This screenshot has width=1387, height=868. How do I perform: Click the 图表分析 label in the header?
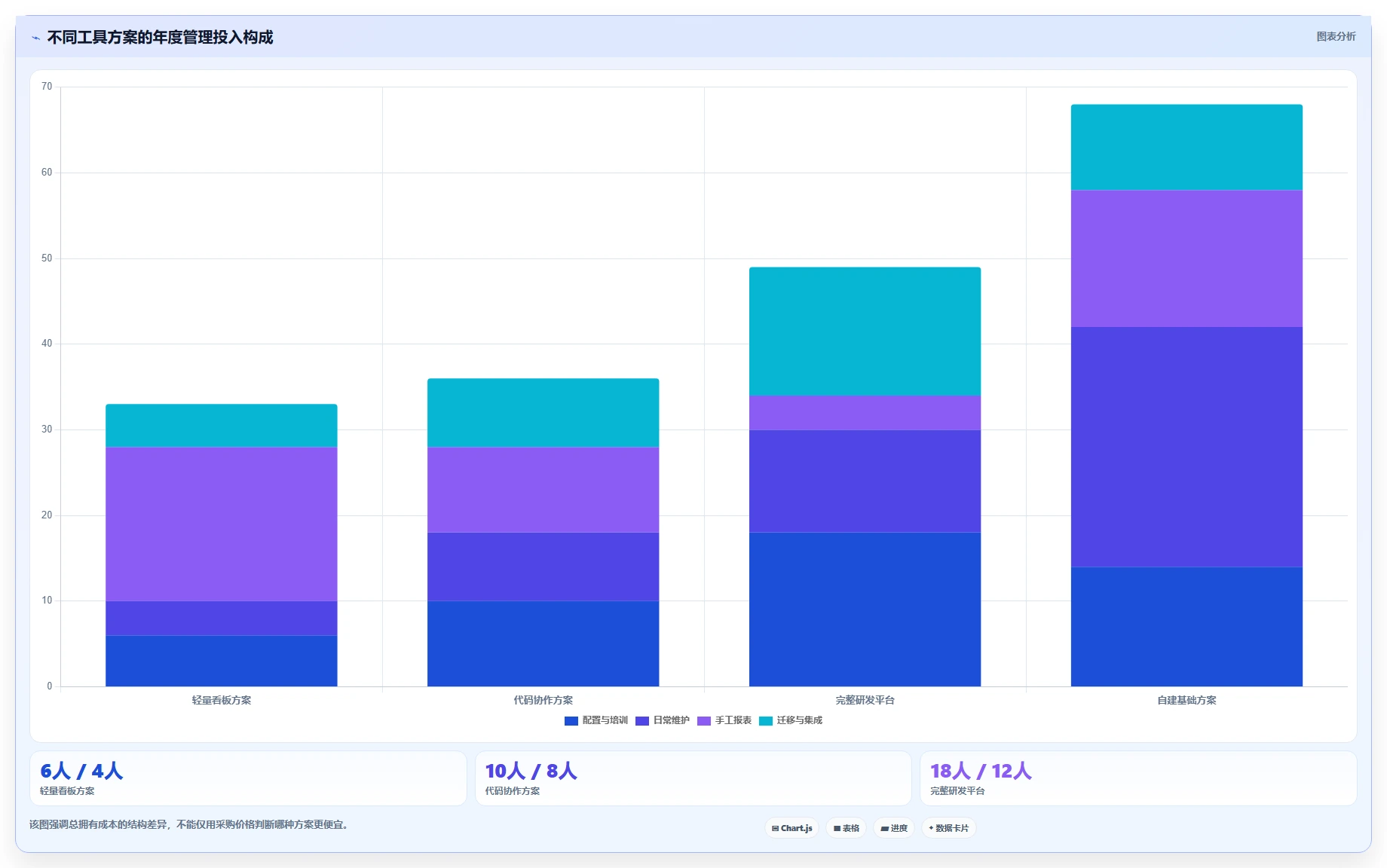click(x=1336, y=36)
